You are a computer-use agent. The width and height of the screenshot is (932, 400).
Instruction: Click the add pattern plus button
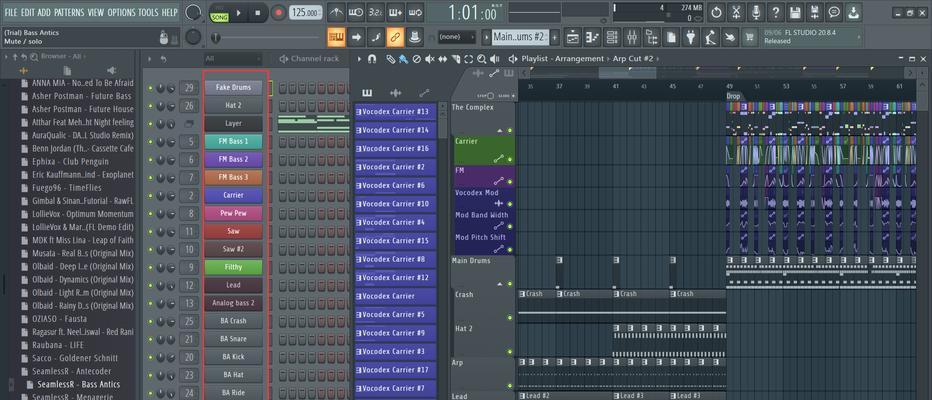pos(555,37)
